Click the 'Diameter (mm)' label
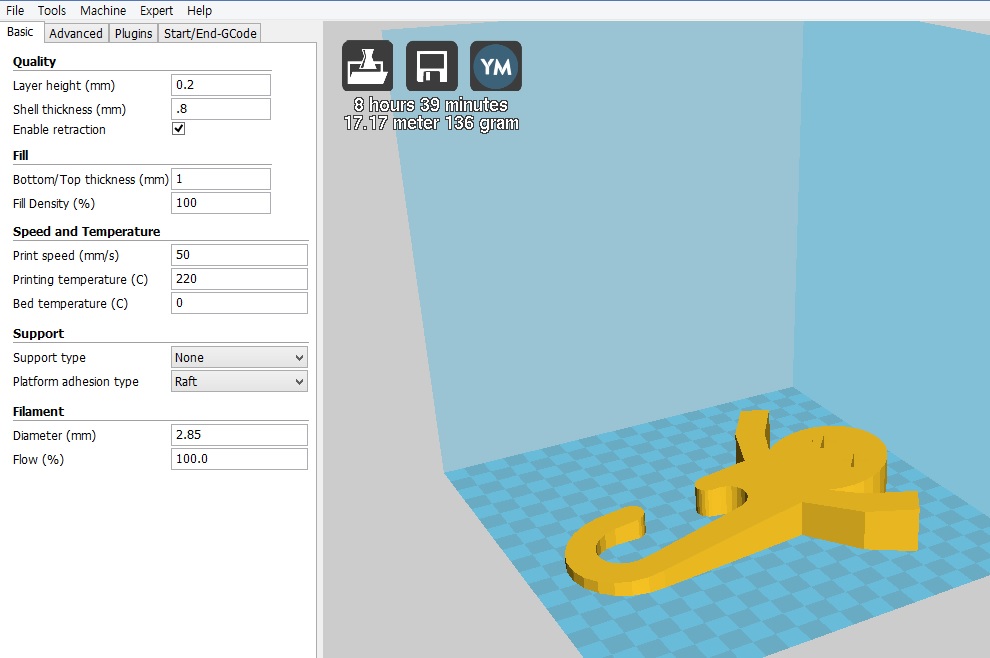Image resolution: width=990 pixels, height=658 pixels. 54,435
